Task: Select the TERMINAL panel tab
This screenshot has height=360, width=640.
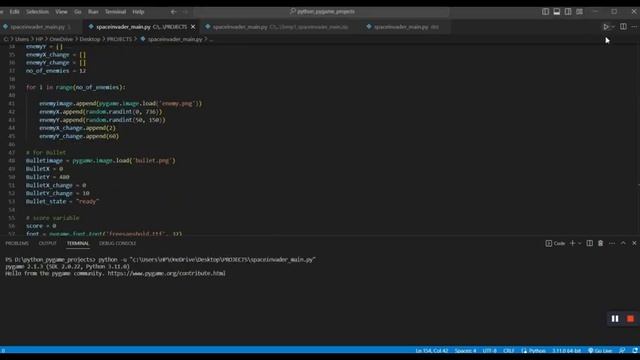Action: [78, 243]
